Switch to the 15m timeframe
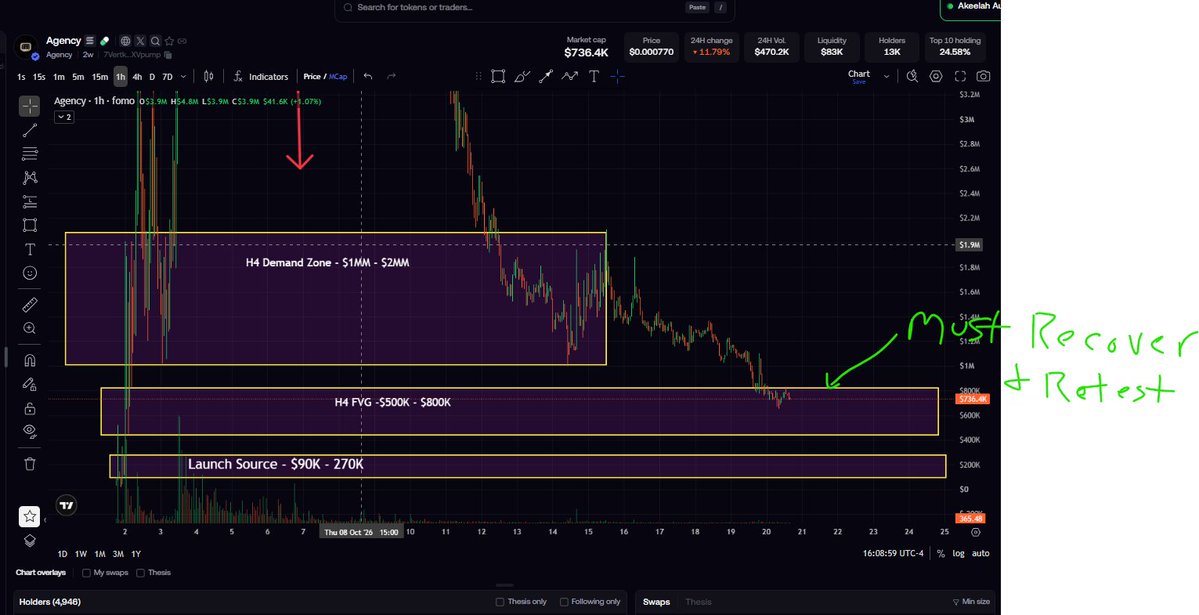 (99, 76)
